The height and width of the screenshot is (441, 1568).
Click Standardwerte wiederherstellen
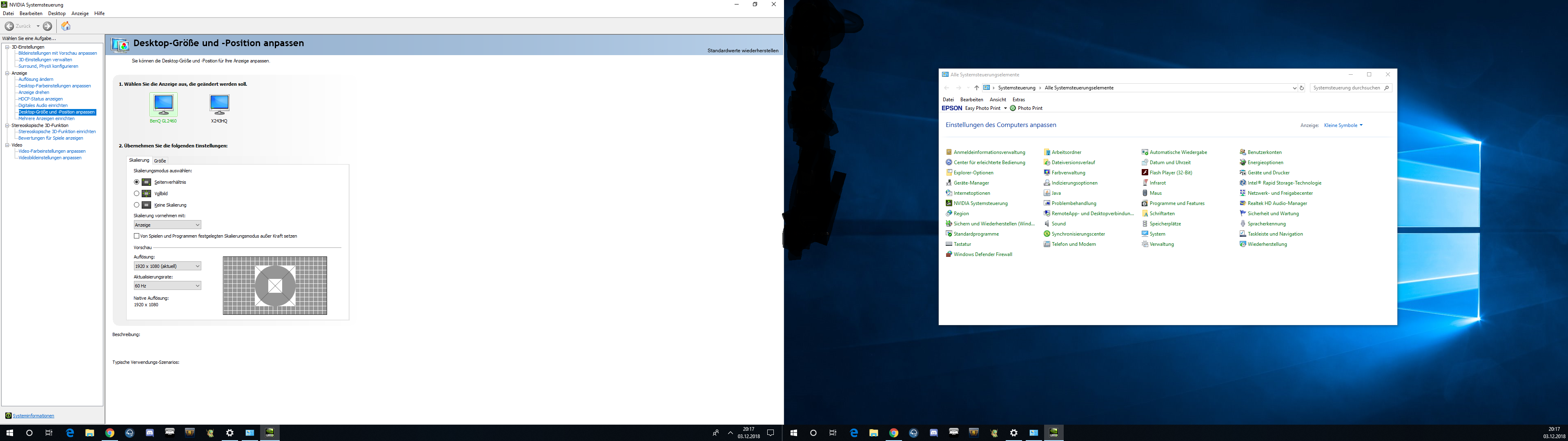tap(743, 51)
